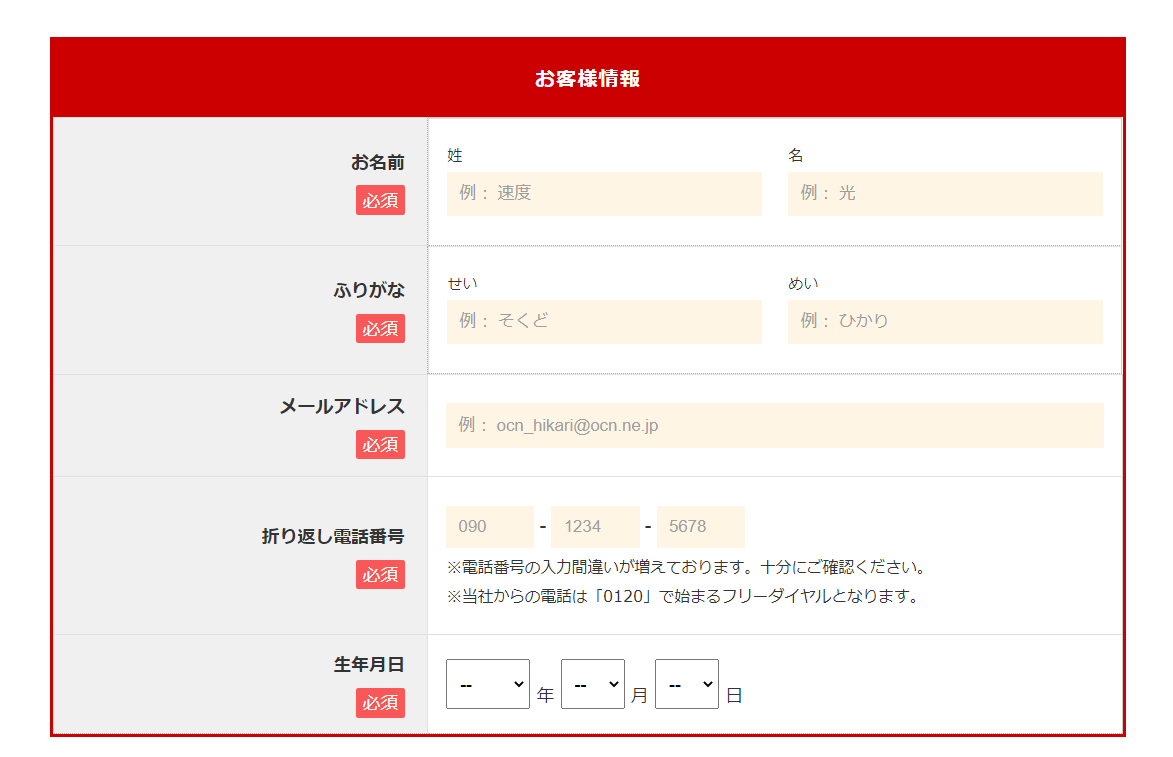Click the 姓 (last name) input field
The image size is (1173, 757).
[604, 194]
